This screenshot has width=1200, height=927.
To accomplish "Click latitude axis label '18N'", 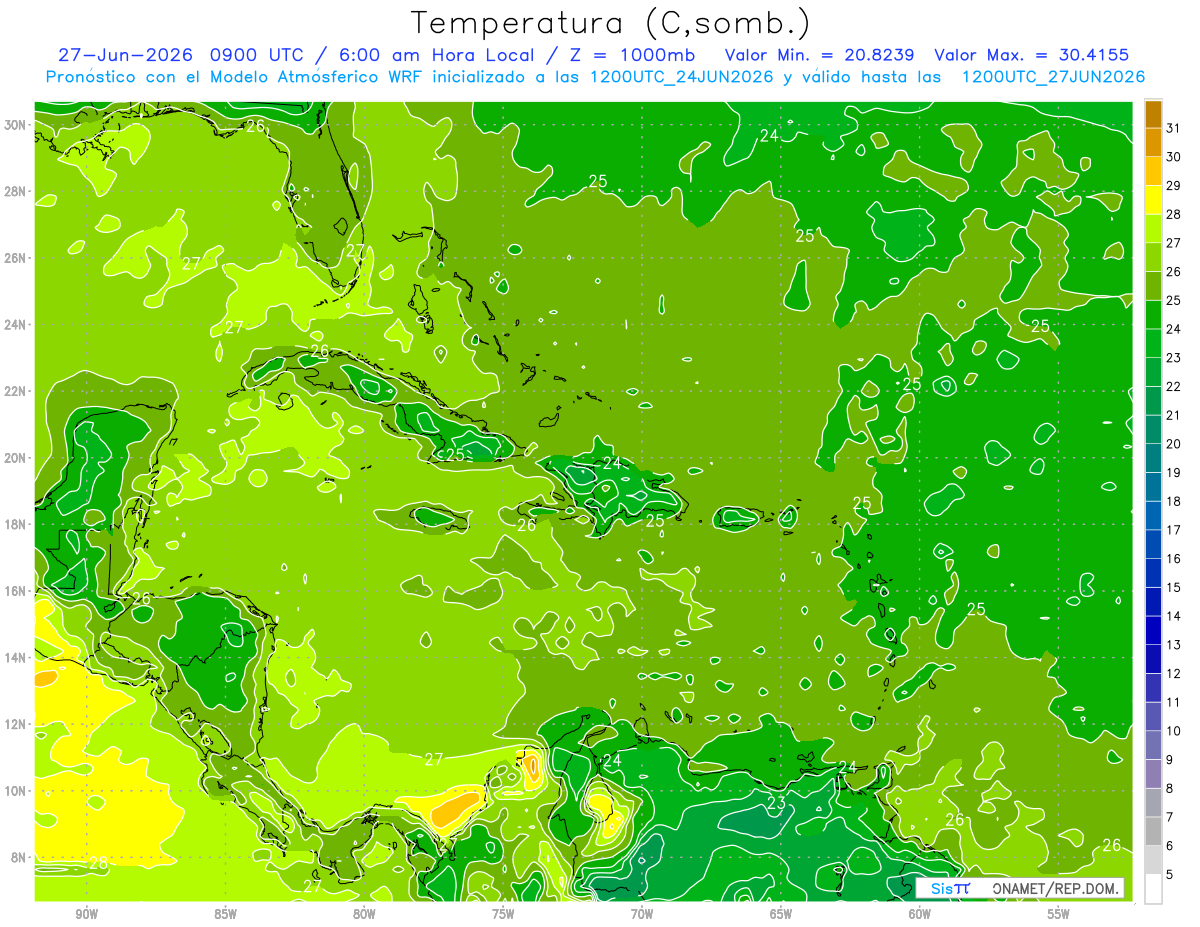I will 16,524.
